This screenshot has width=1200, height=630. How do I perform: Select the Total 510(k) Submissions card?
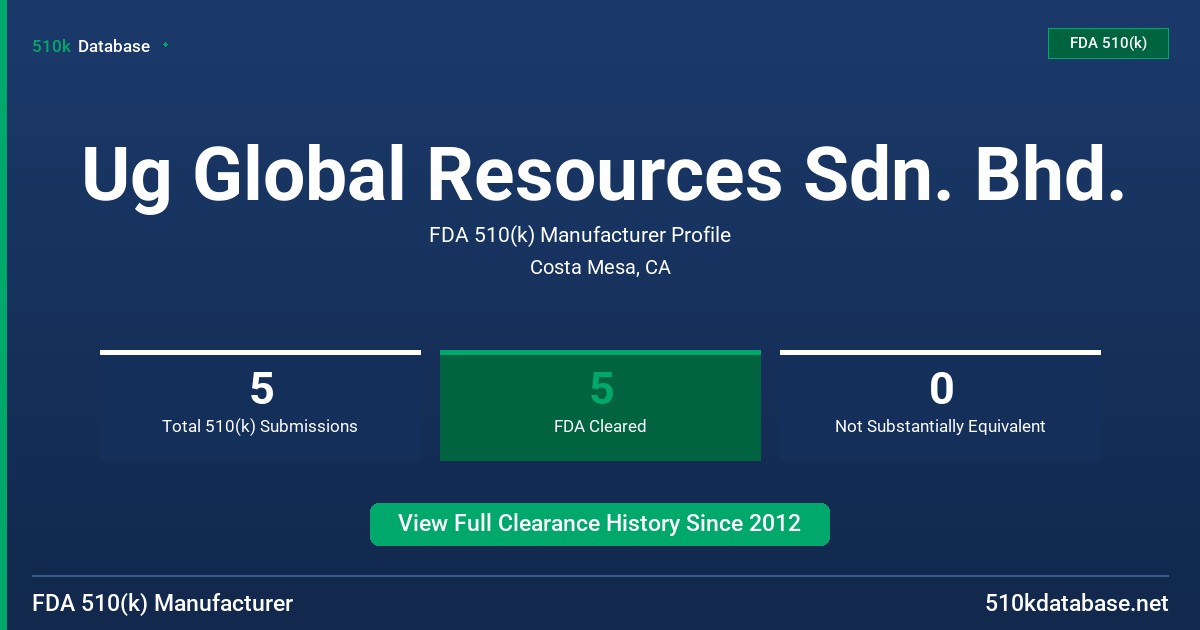pos(260,405)
